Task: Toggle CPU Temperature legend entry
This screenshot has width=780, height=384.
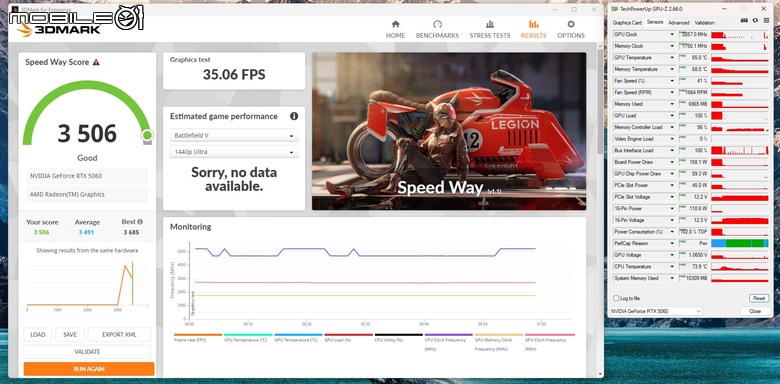Action: point(248,338)
